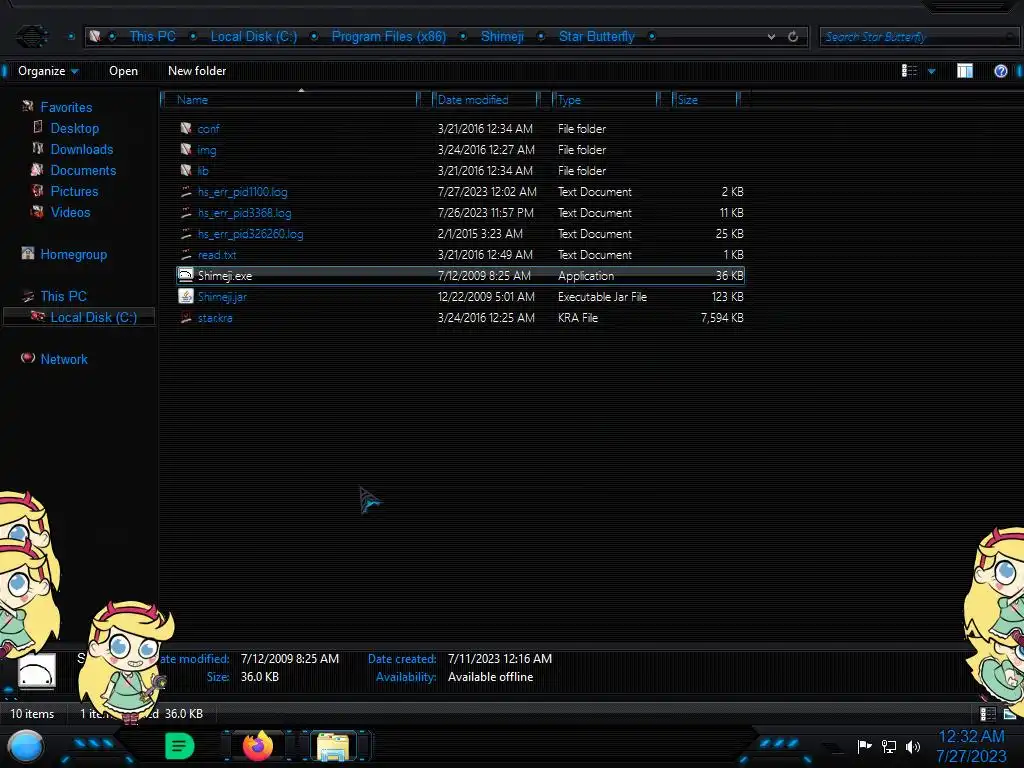
Task: Sort by the Size column header
Action: 706,100
